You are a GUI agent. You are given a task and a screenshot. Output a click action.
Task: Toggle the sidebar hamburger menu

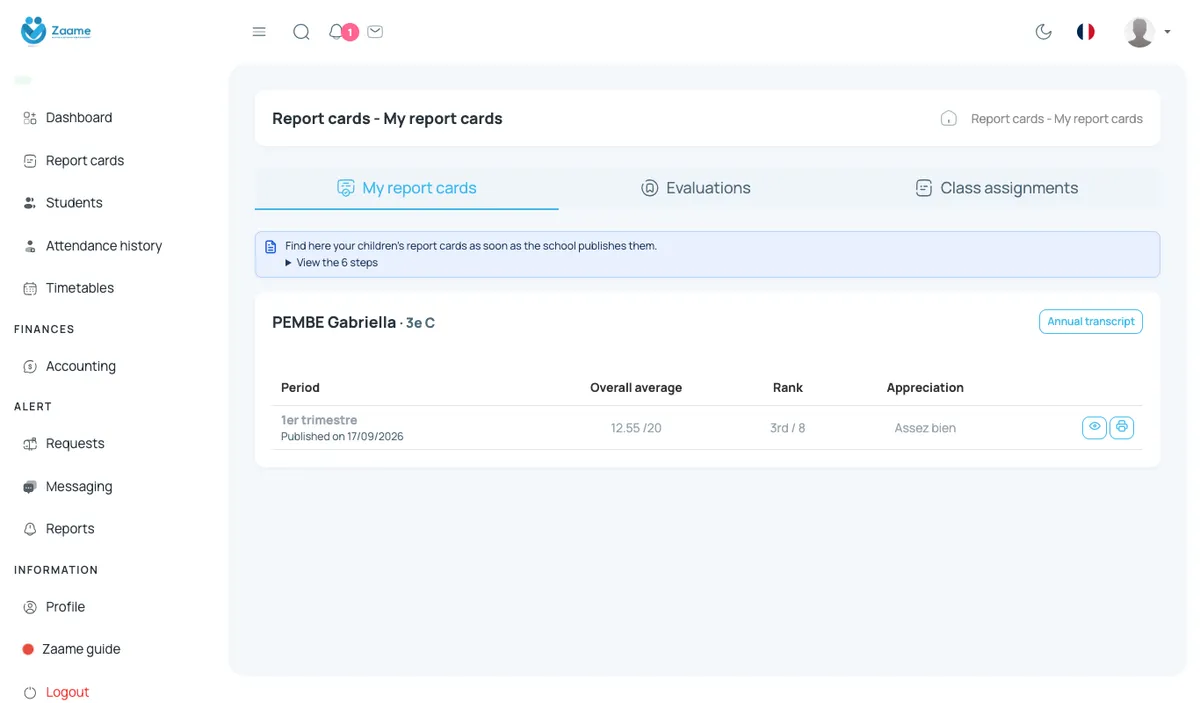pos(259,32)
